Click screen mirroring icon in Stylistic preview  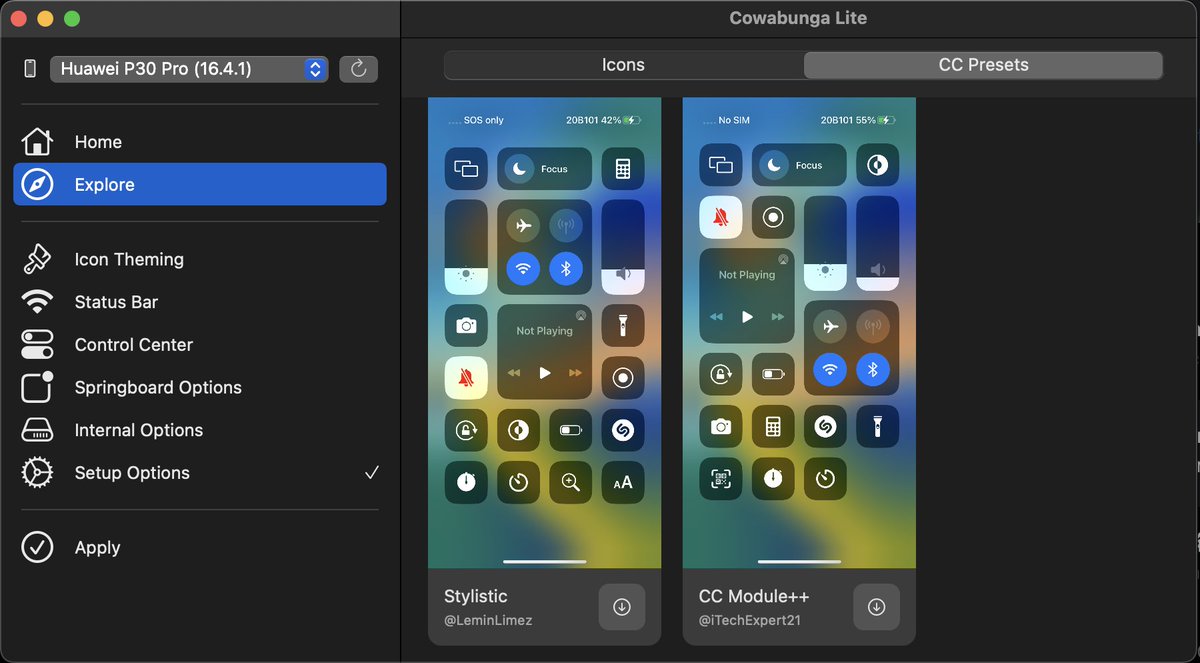click(466, 169)
